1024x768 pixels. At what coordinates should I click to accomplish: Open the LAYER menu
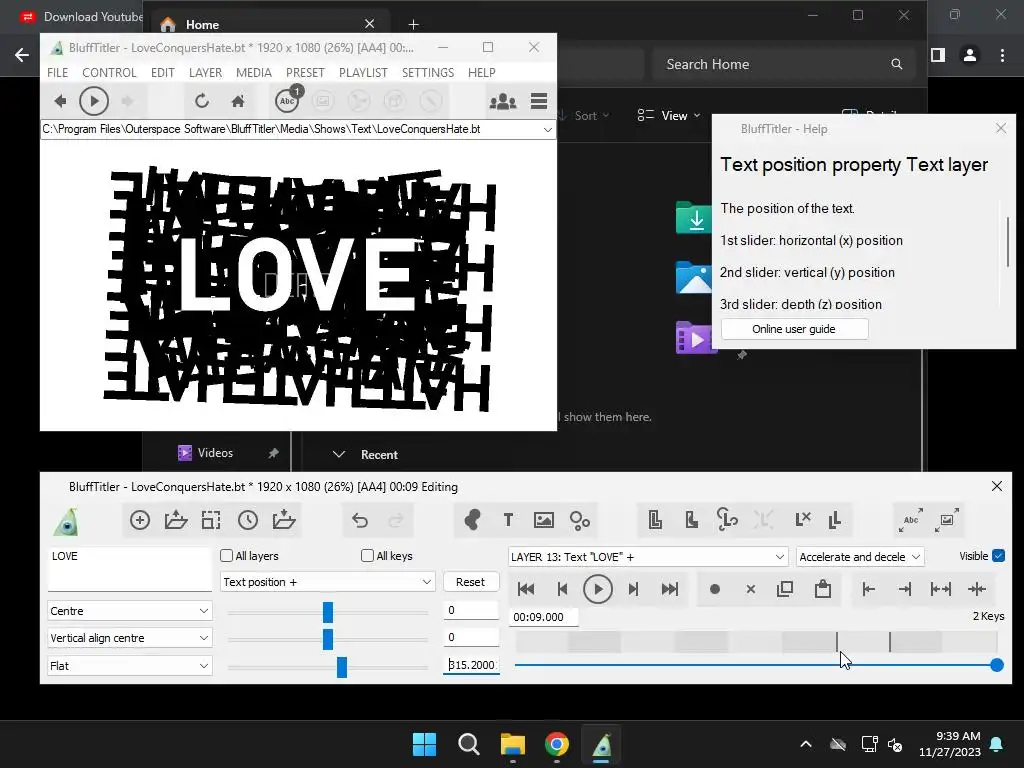pos(205,72)
